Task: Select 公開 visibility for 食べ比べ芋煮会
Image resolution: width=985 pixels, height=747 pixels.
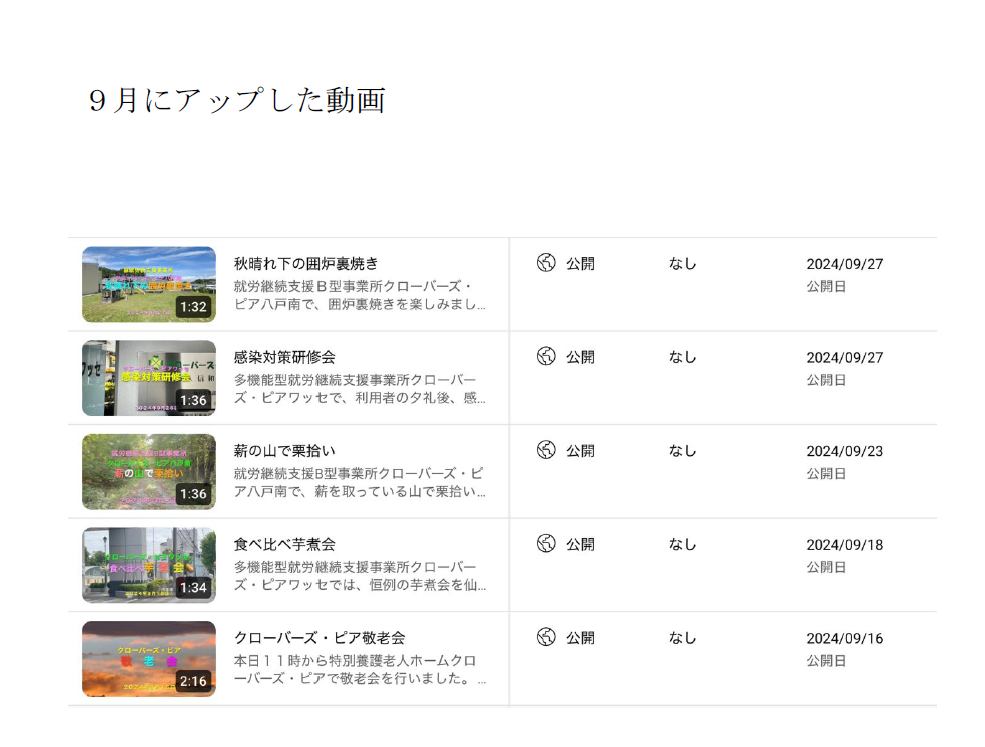Action: click(x=580, y=544)
